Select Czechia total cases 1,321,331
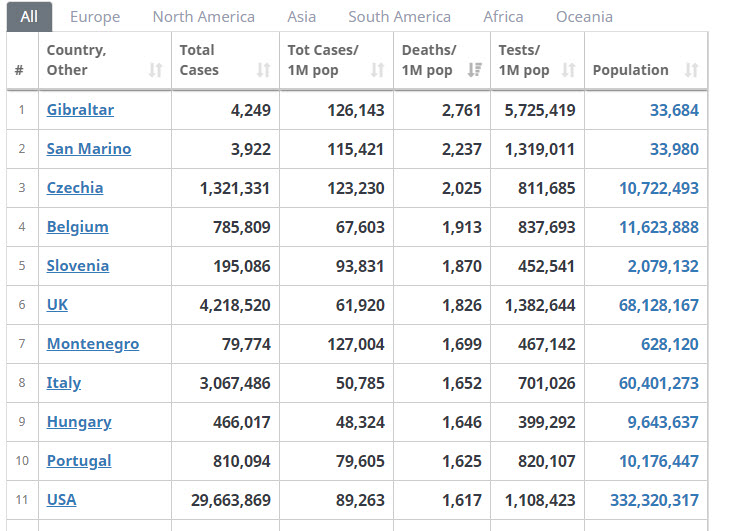Viewport: 730px width, 531px height. 235,188
